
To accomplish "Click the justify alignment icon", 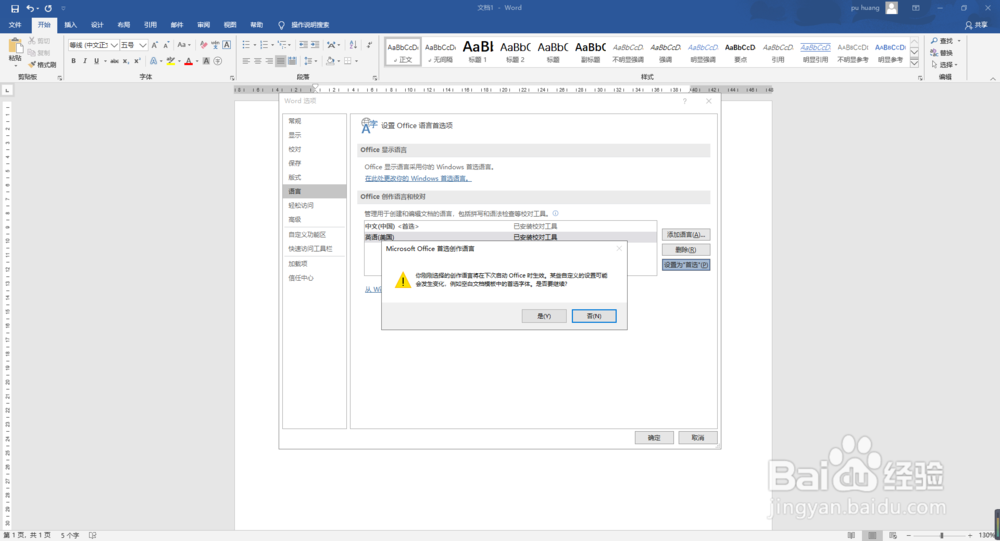I will point(281,61).
